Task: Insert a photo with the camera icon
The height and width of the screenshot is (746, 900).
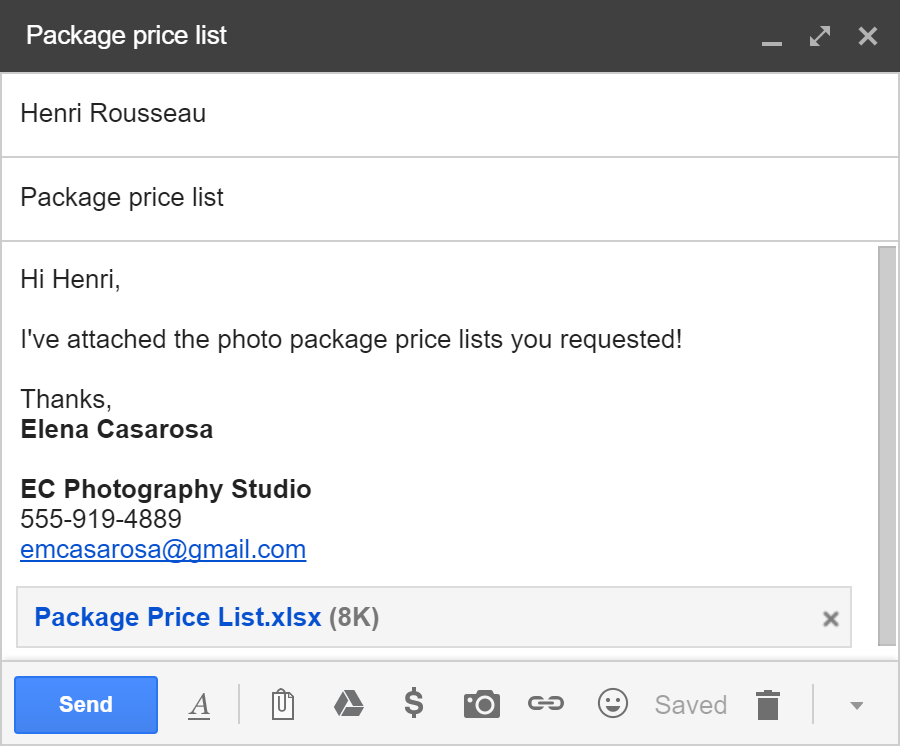Action: [x=481, y=704]
